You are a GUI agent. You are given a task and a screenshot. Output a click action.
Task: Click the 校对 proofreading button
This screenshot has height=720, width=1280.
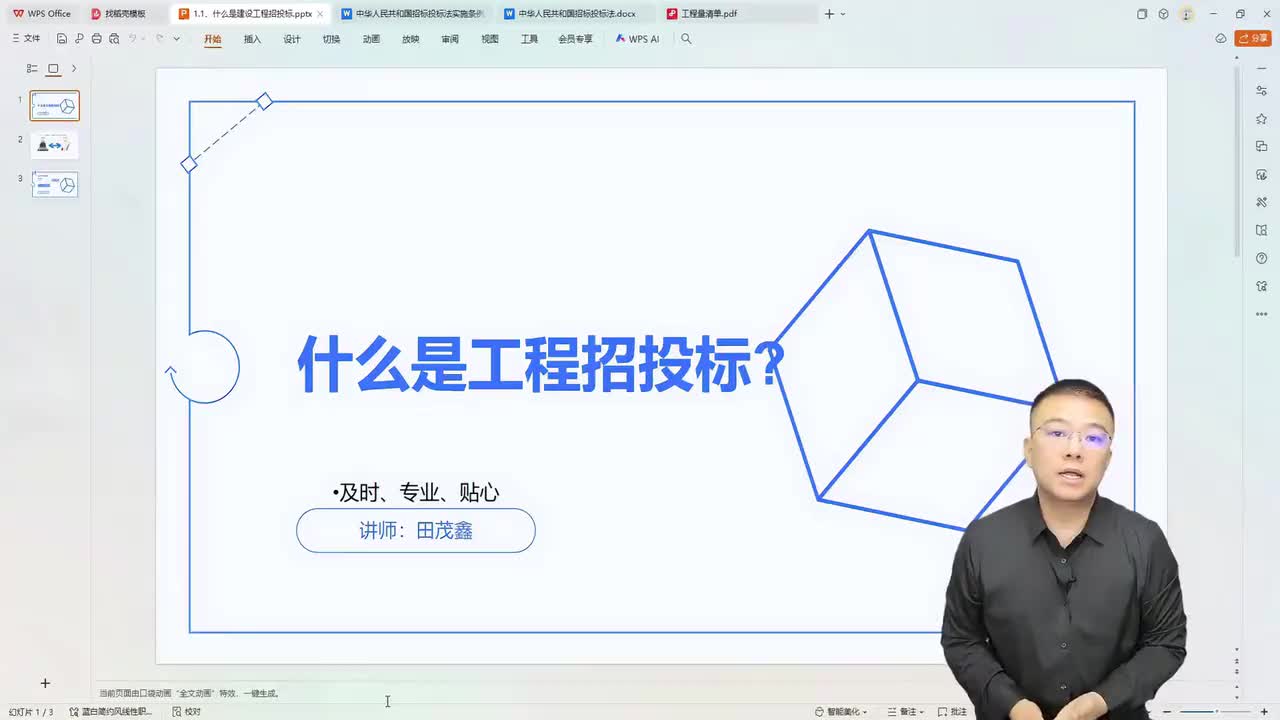186,712
